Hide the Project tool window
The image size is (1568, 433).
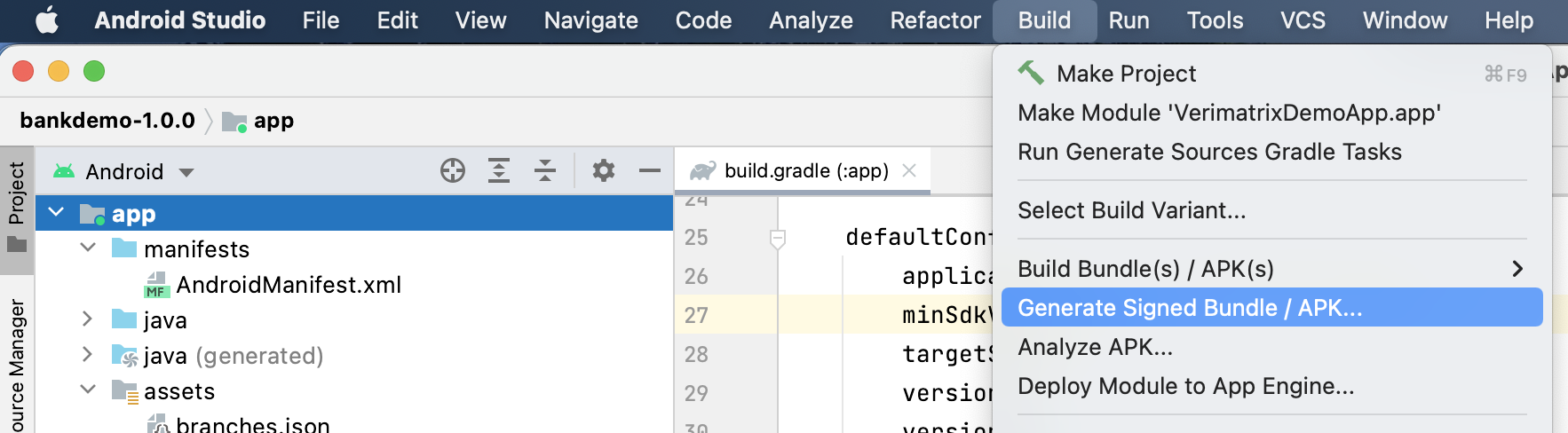tap(650, 170)
